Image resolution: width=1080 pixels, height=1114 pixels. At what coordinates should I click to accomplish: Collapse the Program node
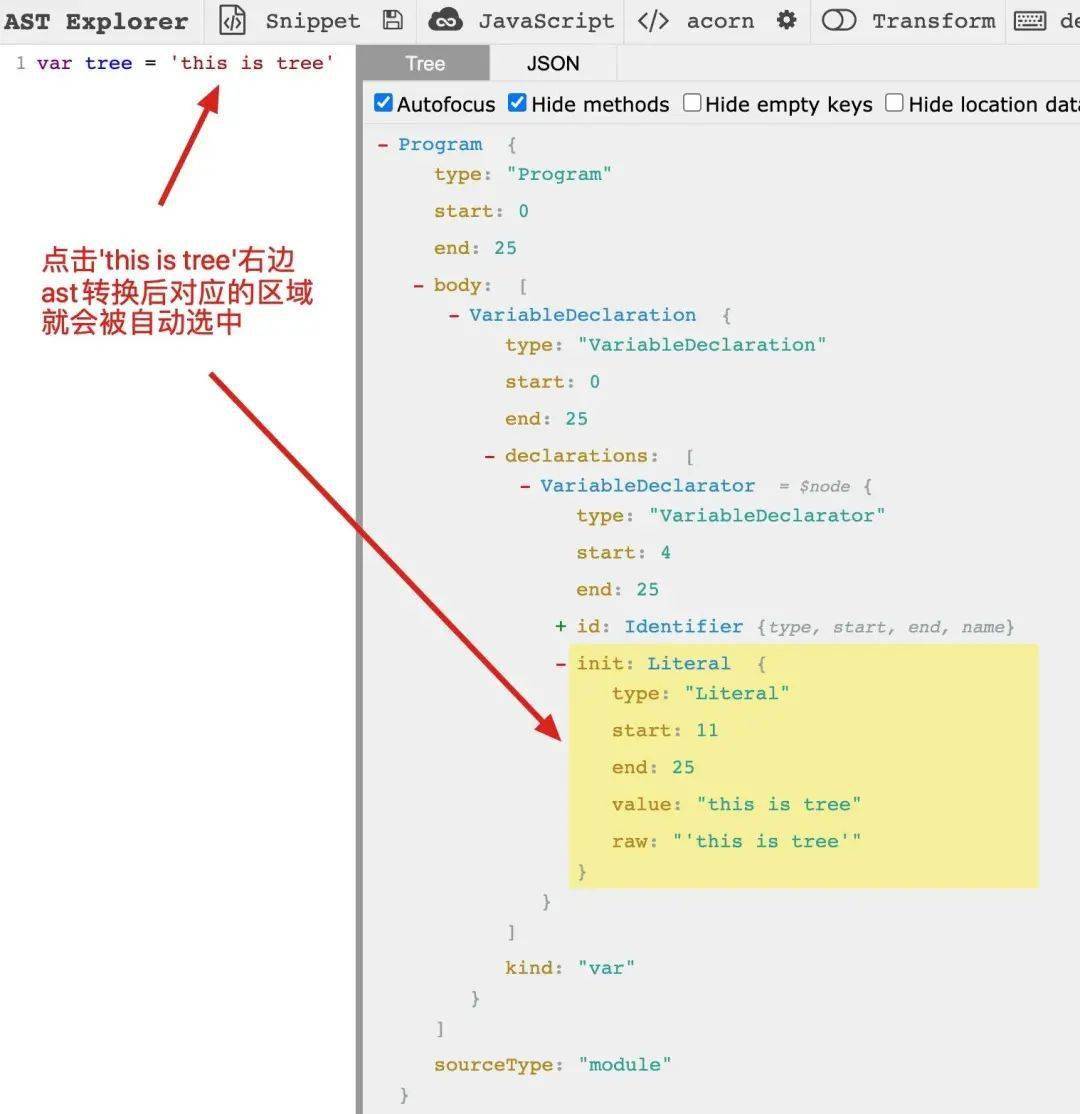click(383, 145)
